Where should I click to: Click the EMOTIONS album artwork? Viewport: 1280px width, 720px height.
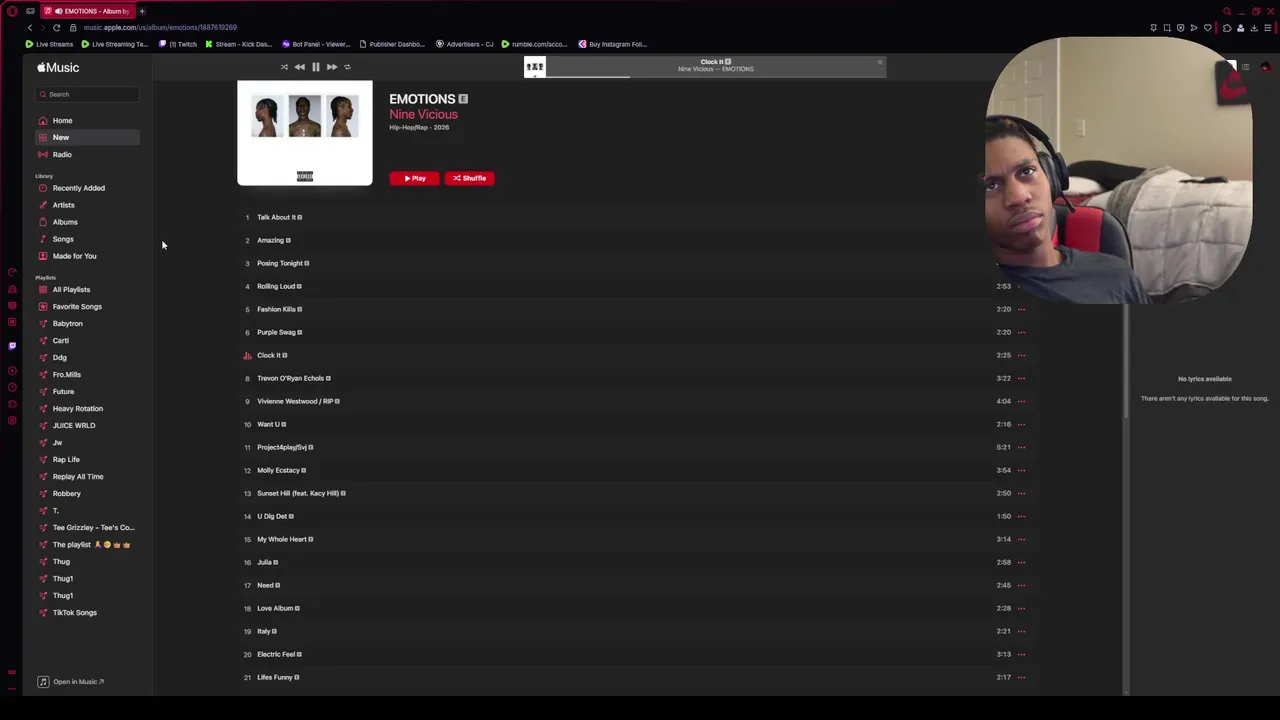[x=305, y=133]
